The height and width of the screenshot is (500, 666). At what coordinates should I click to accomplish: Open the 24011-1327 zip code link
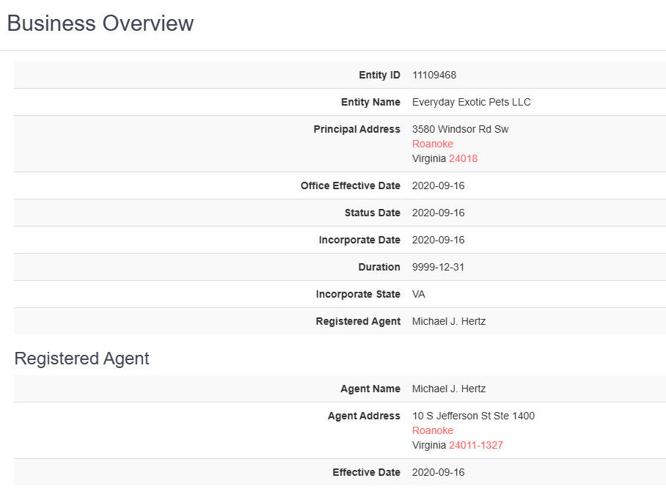(476, 446)
